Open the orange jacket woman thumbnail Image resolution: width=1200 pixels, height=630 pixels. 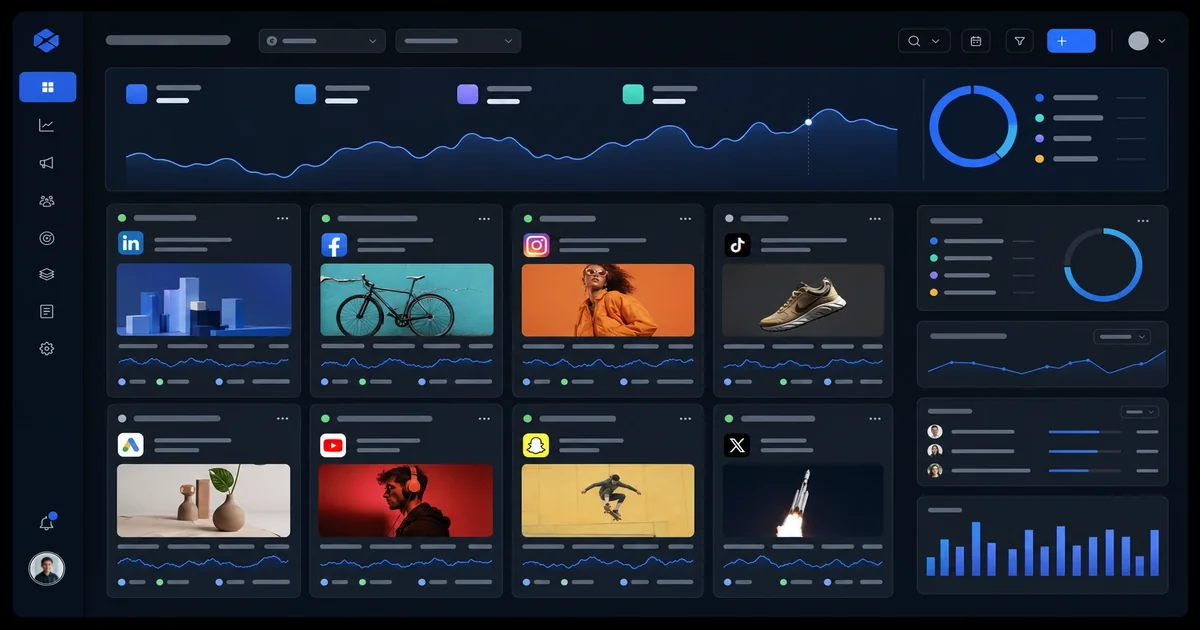608,300
